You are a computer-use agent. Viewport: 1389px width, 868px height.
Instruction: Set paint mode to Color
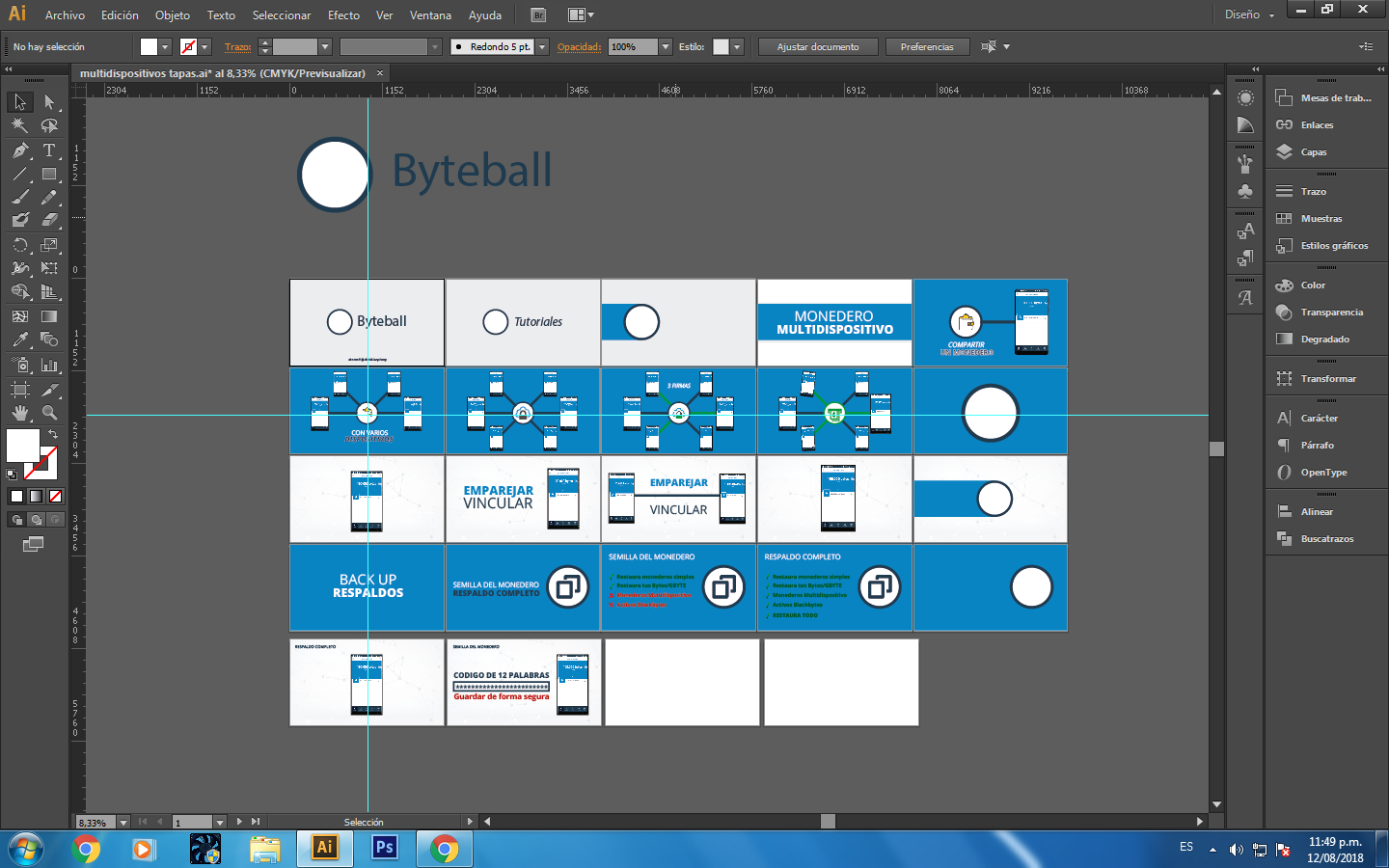point(16,497)
